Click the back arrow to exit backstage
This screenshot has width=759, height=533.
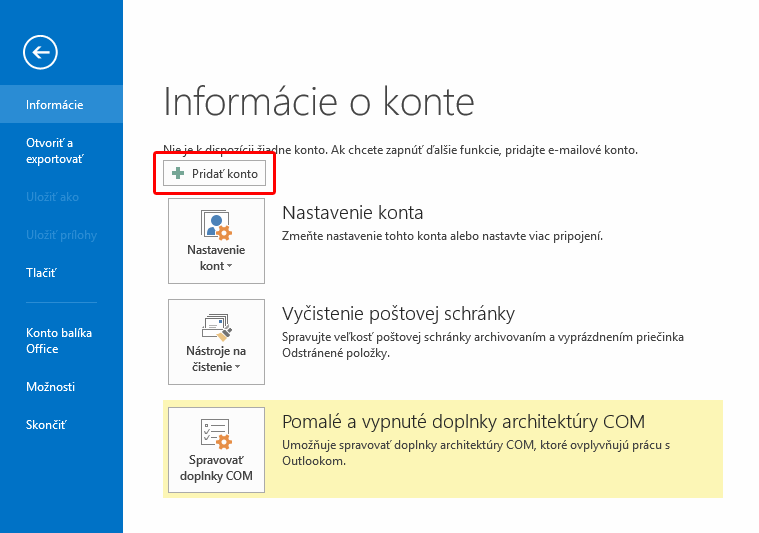click(x=42, y=51)
